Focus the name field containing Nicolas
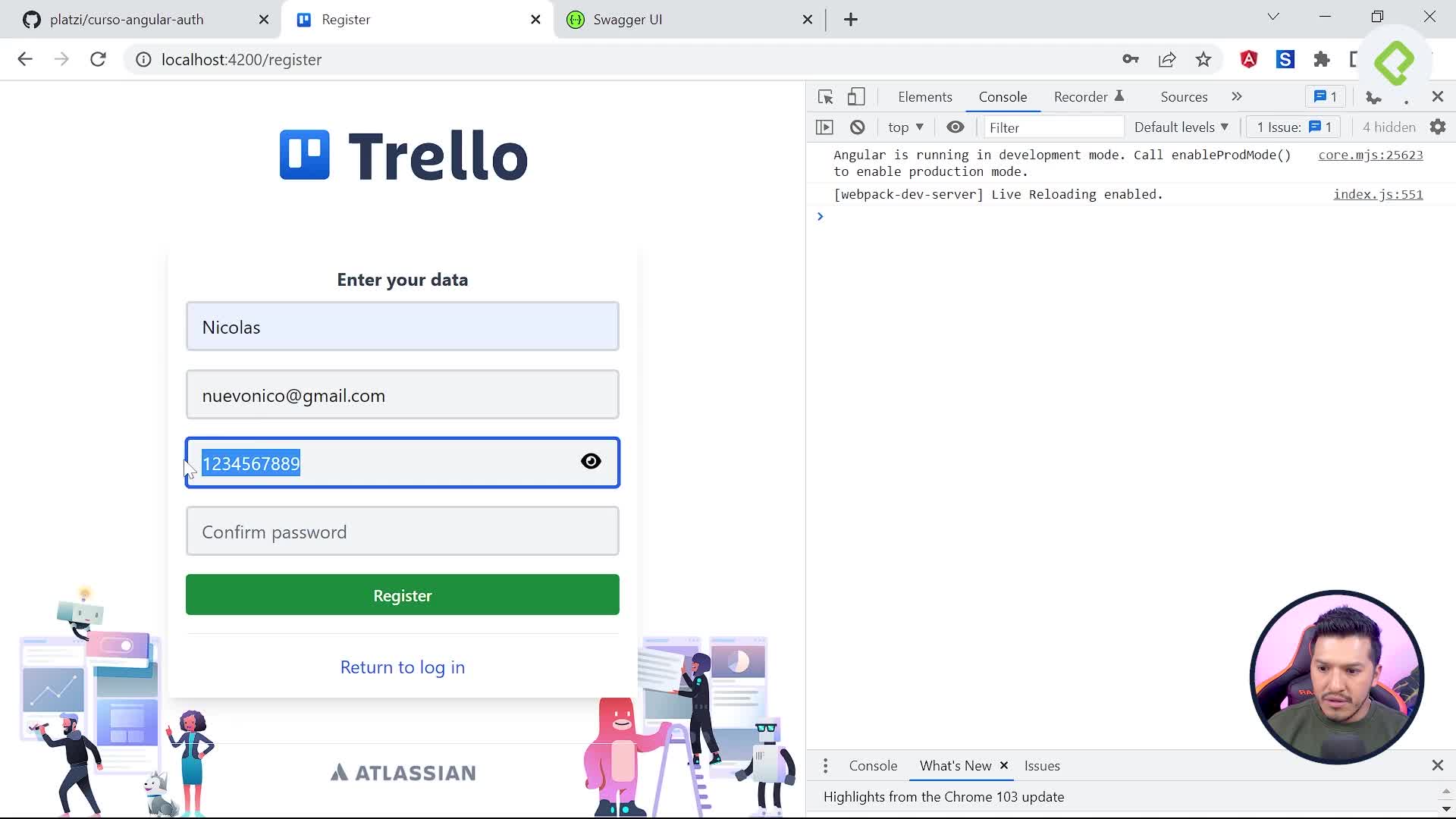The height and width of the screenshot is (819, 1456). point(403,327)
